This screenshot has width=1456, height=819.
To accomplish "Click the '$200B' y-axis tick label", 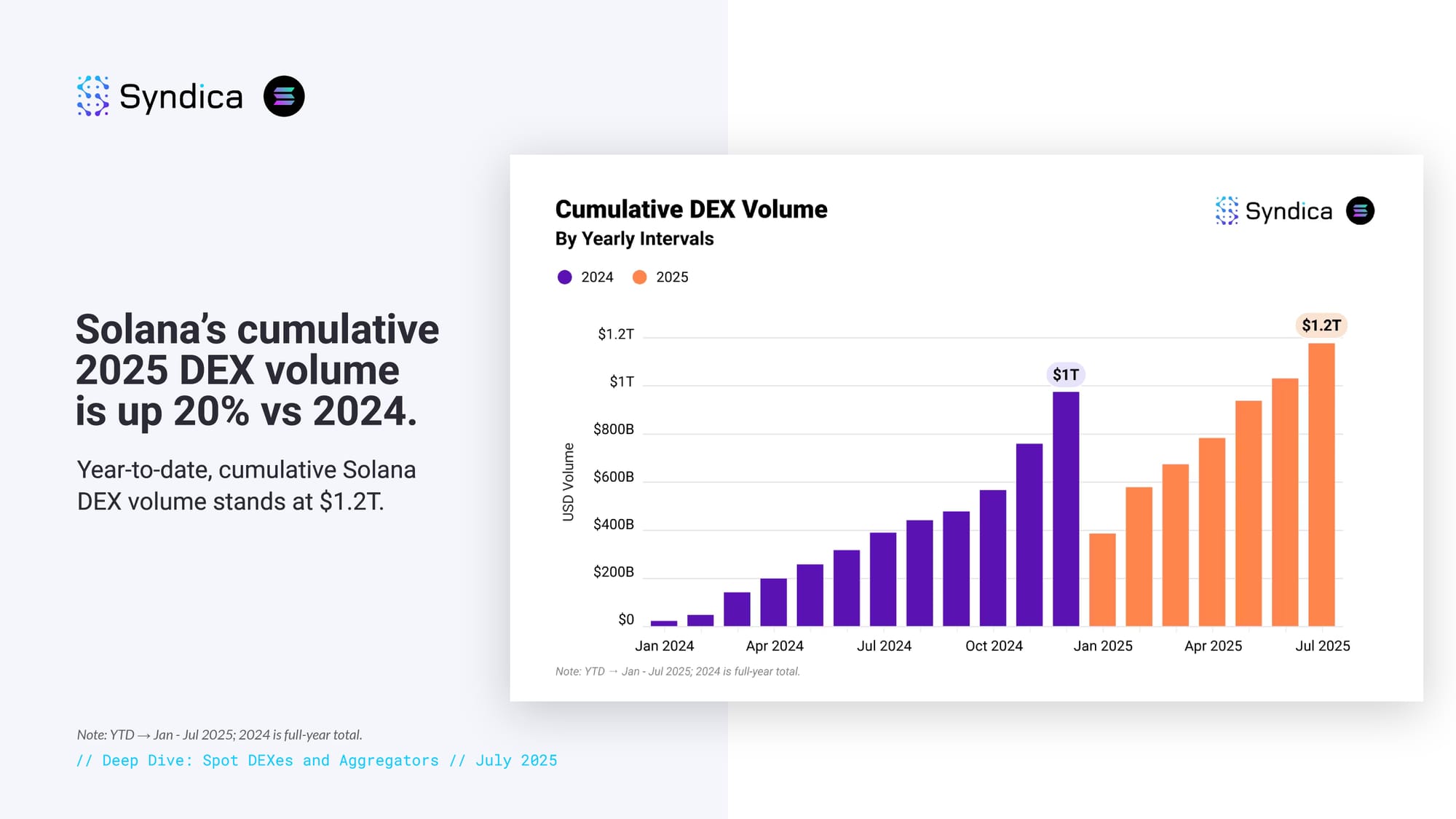I will (614, 572).
